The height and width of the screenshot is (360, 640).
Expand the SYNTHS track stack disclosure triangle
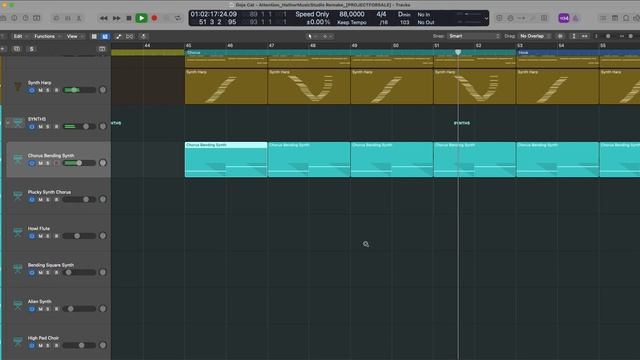8,122
